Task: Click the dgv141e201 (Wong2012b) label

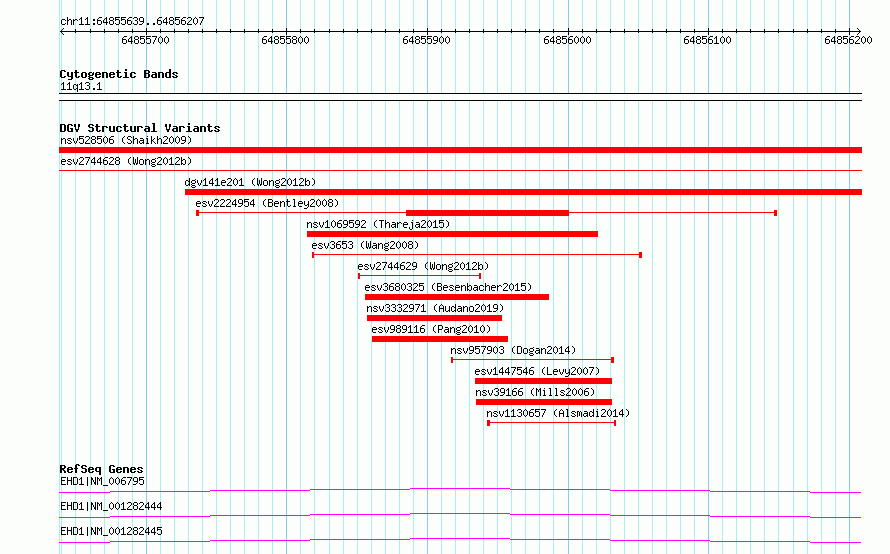Action: tap(250, 182)
